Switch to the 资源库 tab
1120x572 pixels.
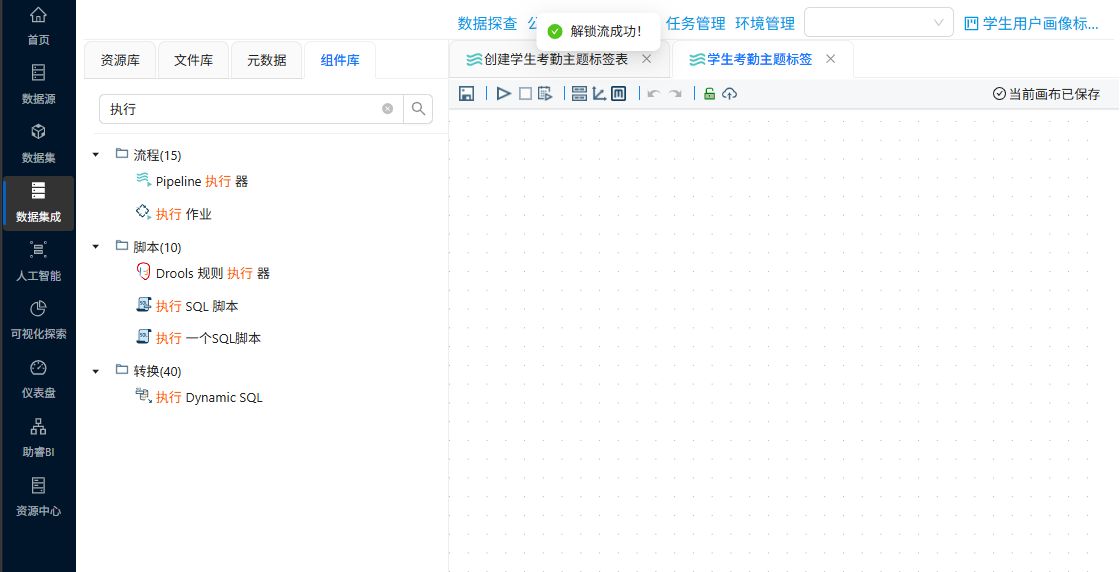(x=120, y=60)
